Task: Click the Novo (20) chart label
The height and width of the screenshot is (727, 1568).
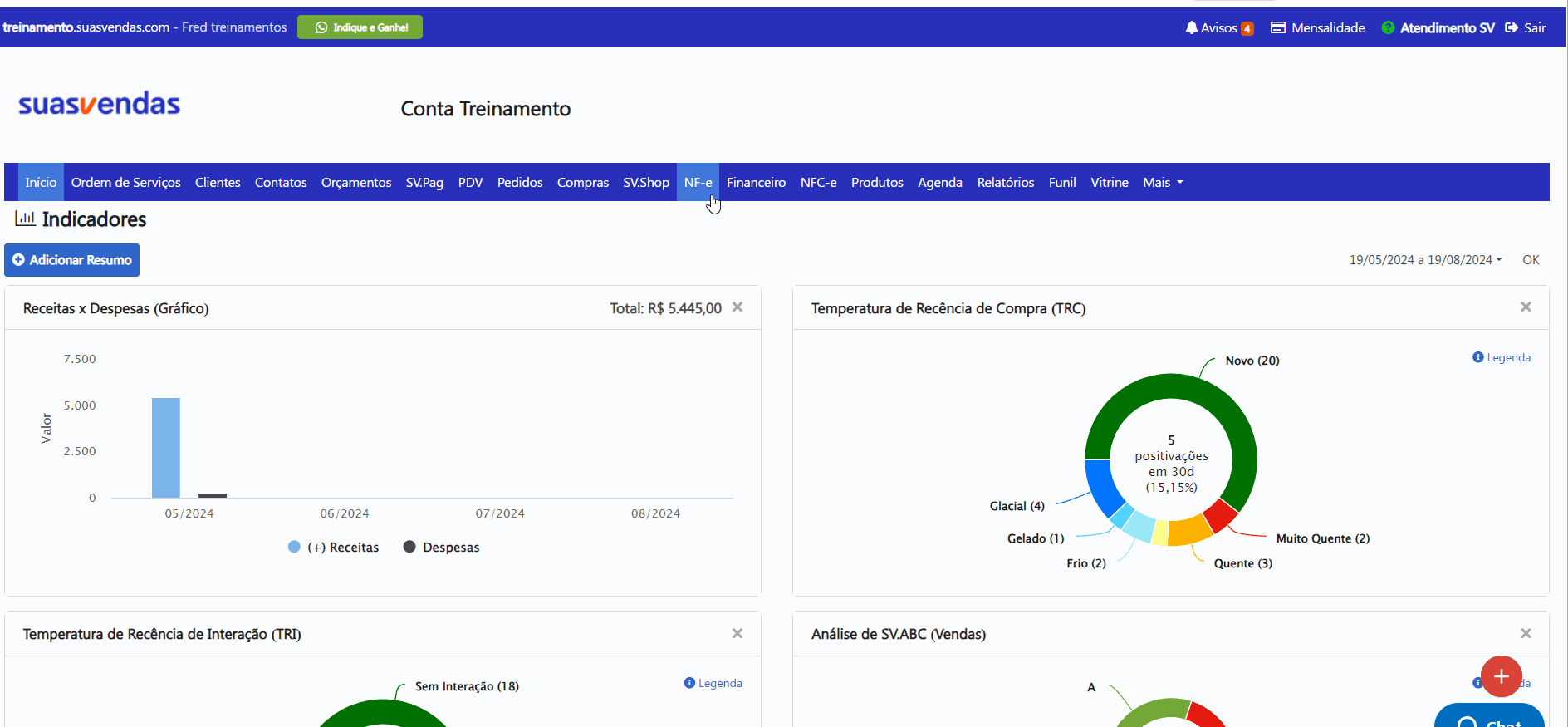Action: click(x=1252, y=361)
